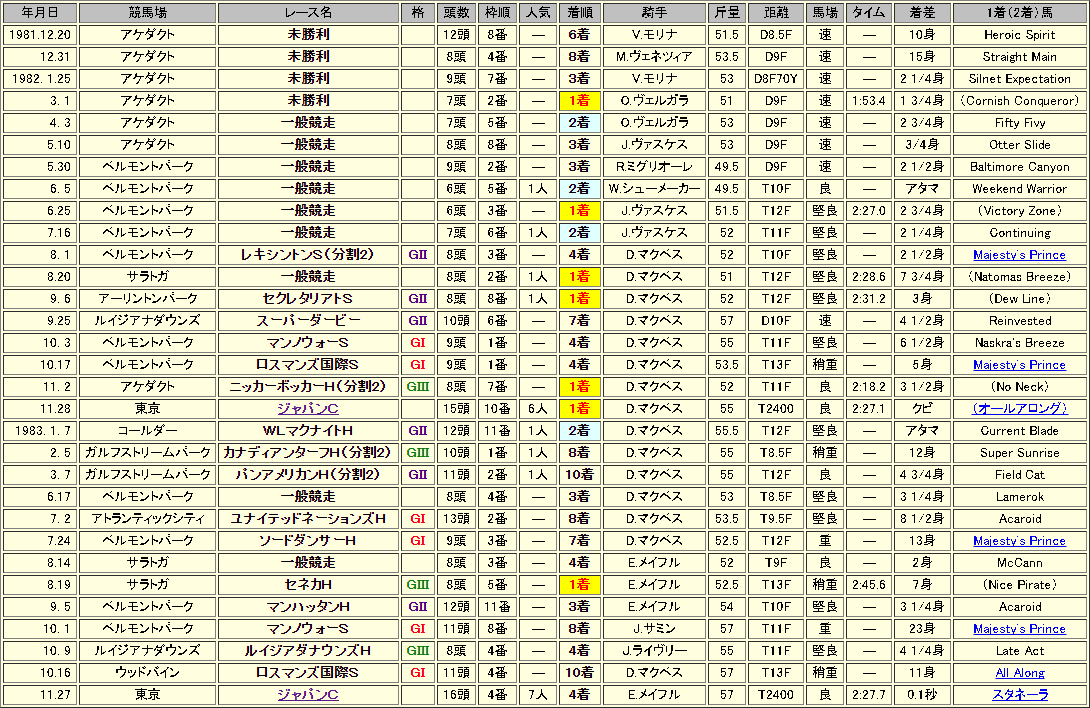Select the (Cornish Conqueror) cell
Viewport: 1090px width, 708px height.
click(1020, 101)
